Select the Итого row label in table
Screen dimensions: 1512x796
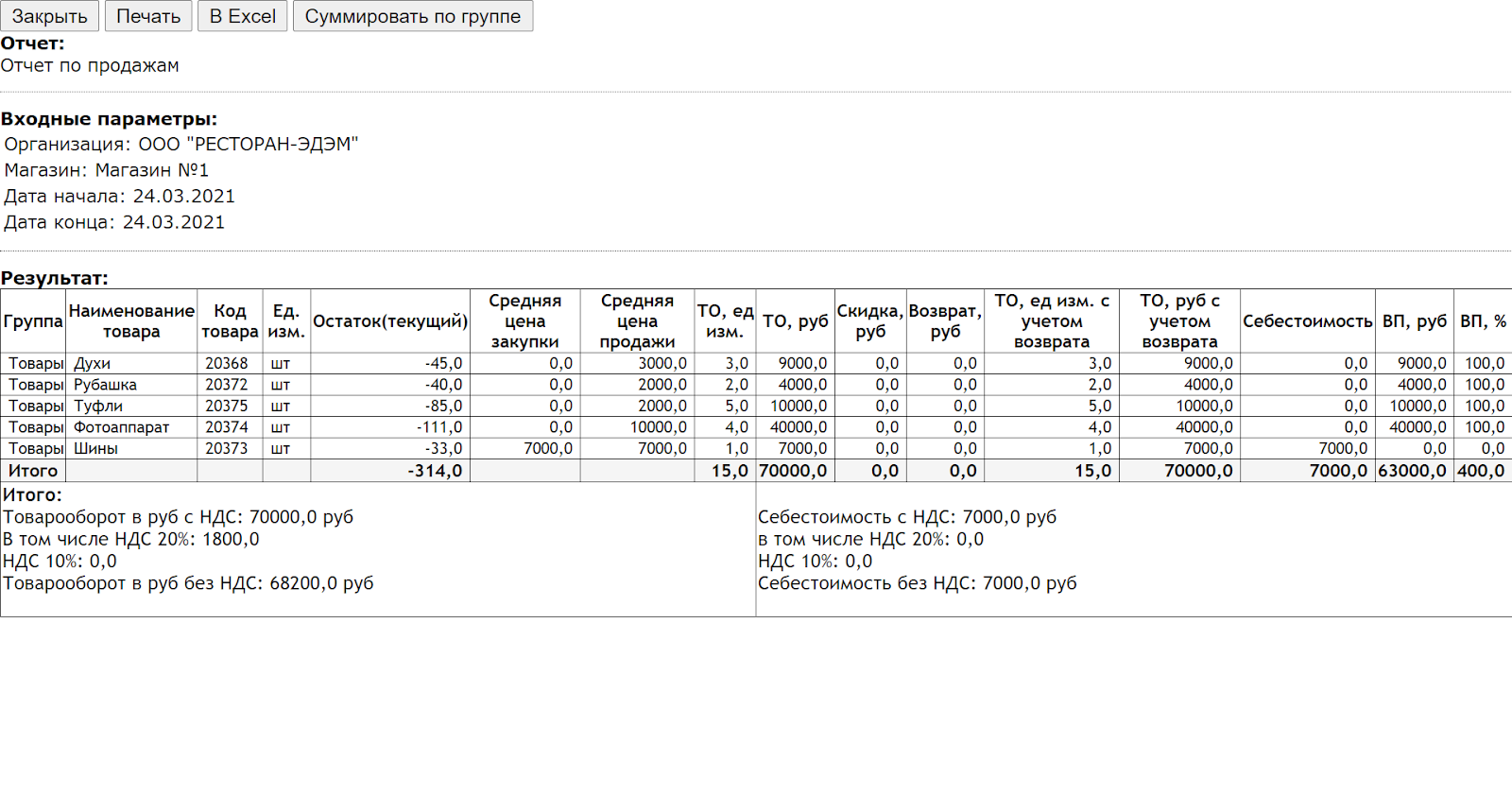tap(33, 471)
